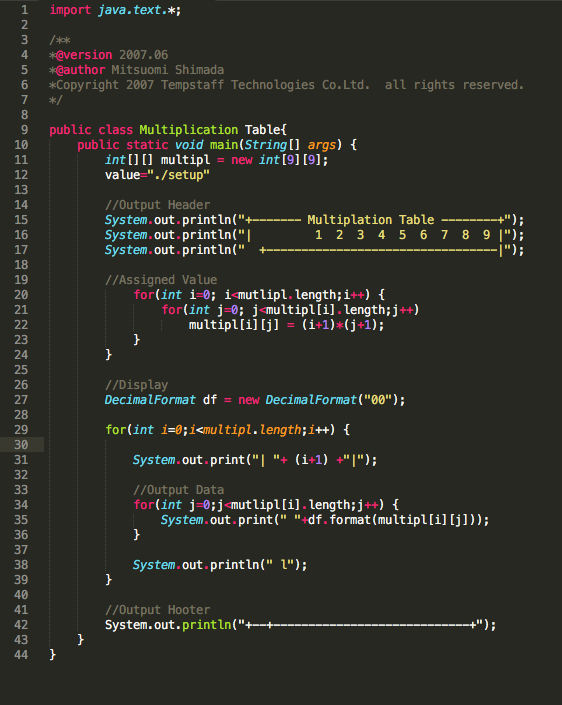Screen dimensions: 562x705
Task: Click the 'import' keyword on line 1
Action: click(70, 10)
